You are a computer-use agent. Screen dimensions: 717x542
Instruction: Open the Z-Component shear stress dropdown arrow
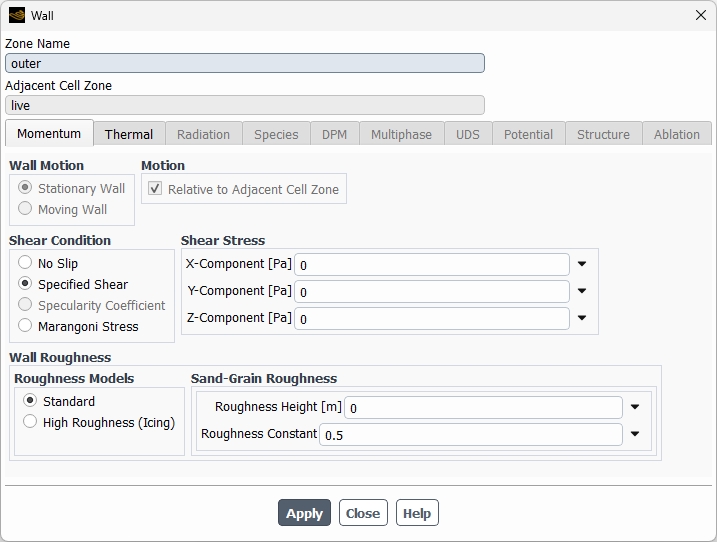pyautogui.click(x=582, y=319)
